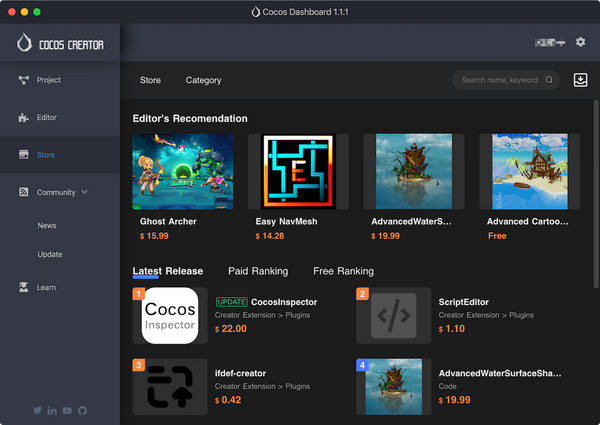
Task: Switch to the Category tab
Action: [x=203, y=80]
